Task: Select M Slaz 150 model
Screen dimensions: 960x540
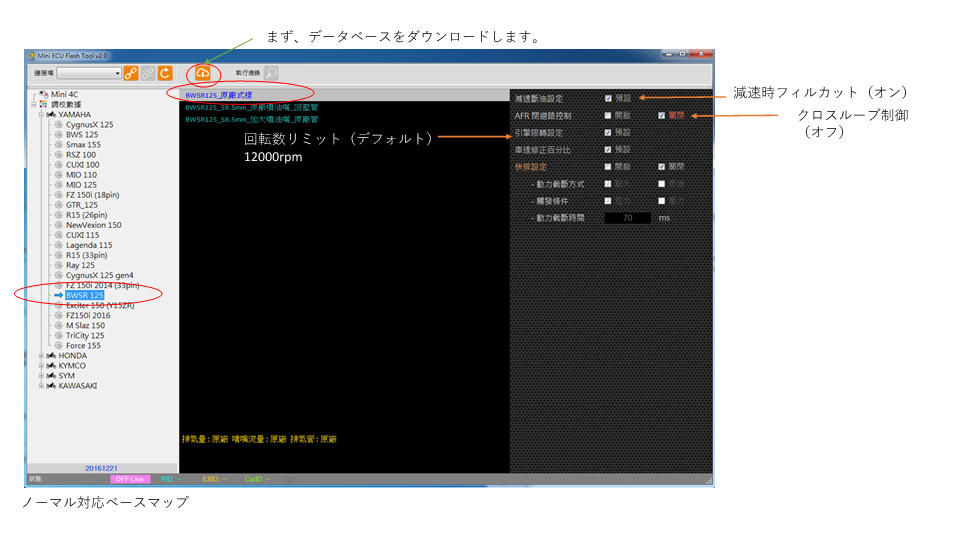Action: 85,325
